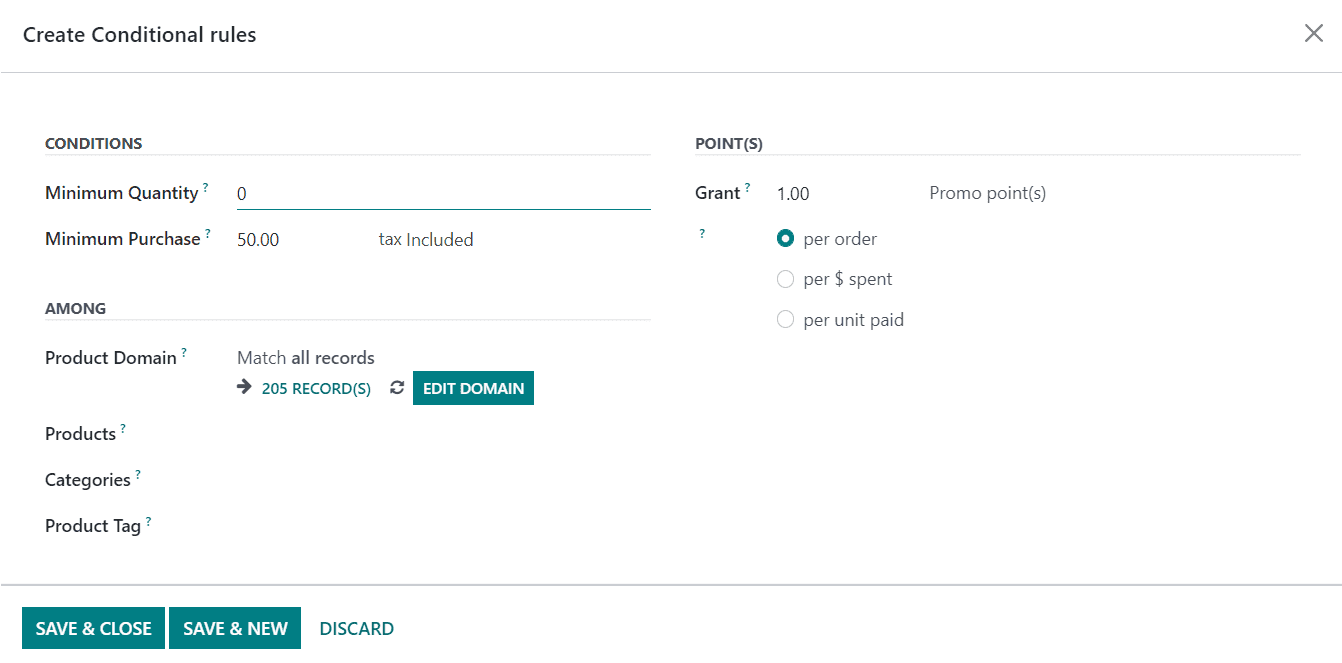This screenshot has width=1342, height=663.
Task: Click the Minimum Quantity input field
Action: pyautogui.click(x=443, y=194)
